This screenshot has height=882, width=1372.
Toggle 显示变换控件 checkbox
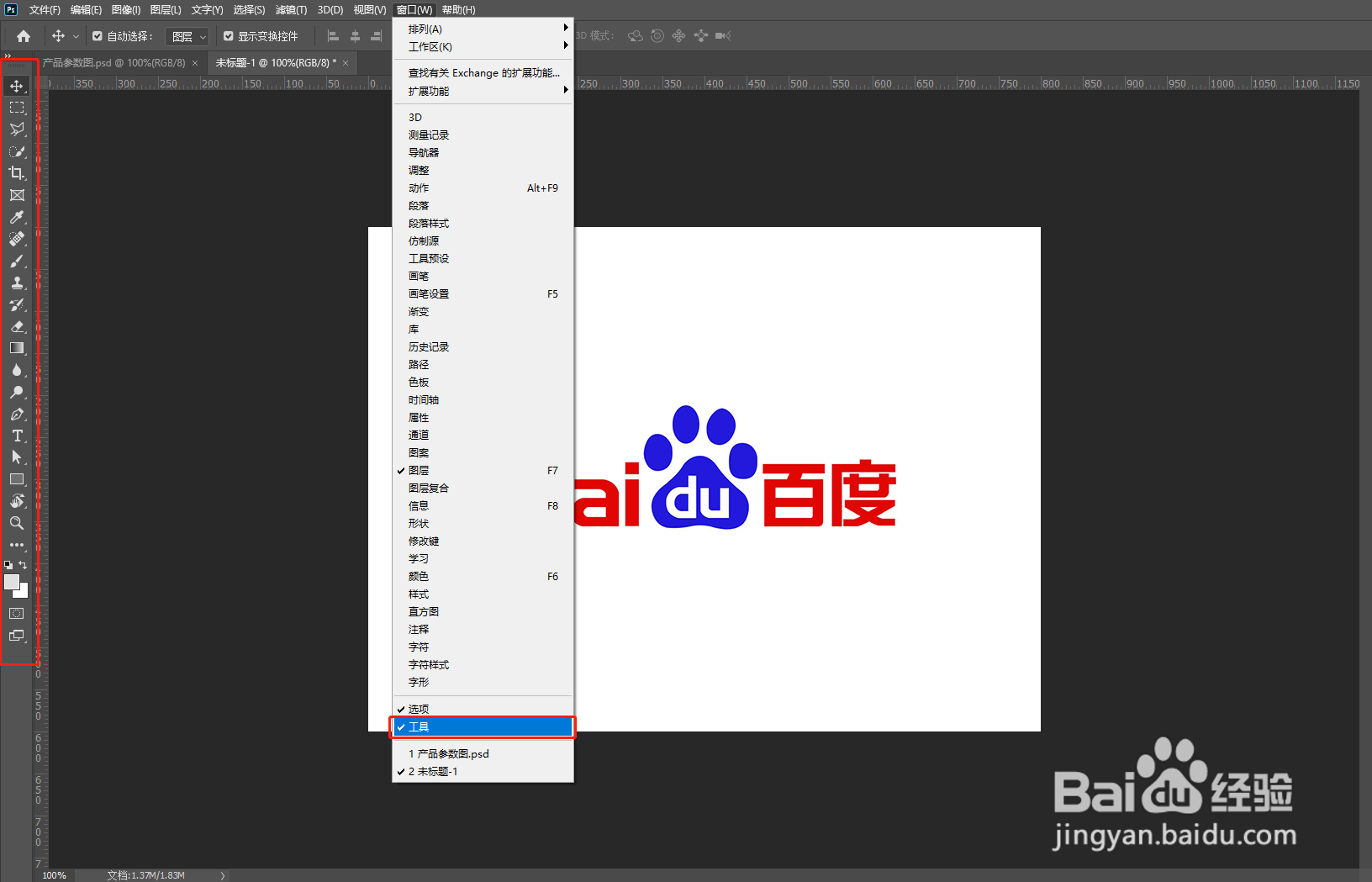pyautogui.click(x=228, y=36)
